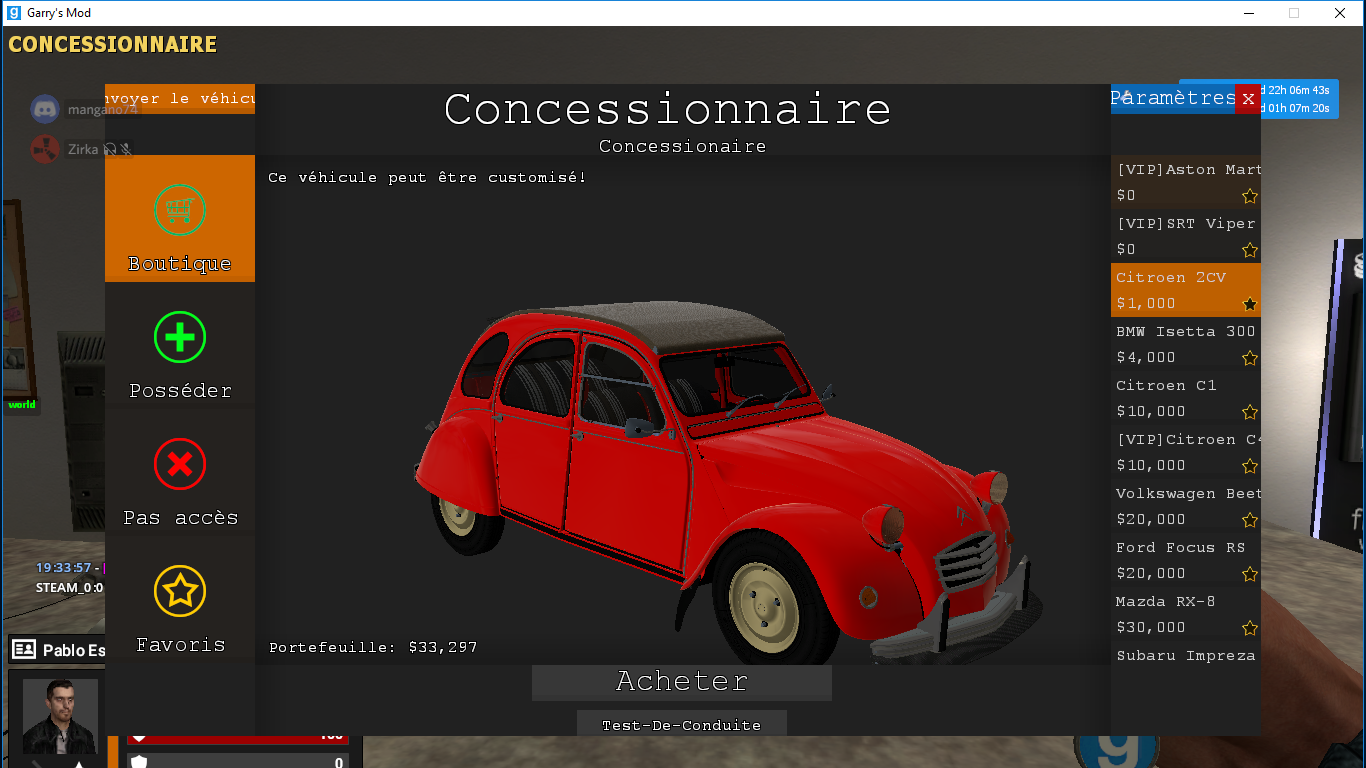Select the BMW Isetta 300 entry
Screen dimensions: 1366x768
click(x=1186, y=344)
